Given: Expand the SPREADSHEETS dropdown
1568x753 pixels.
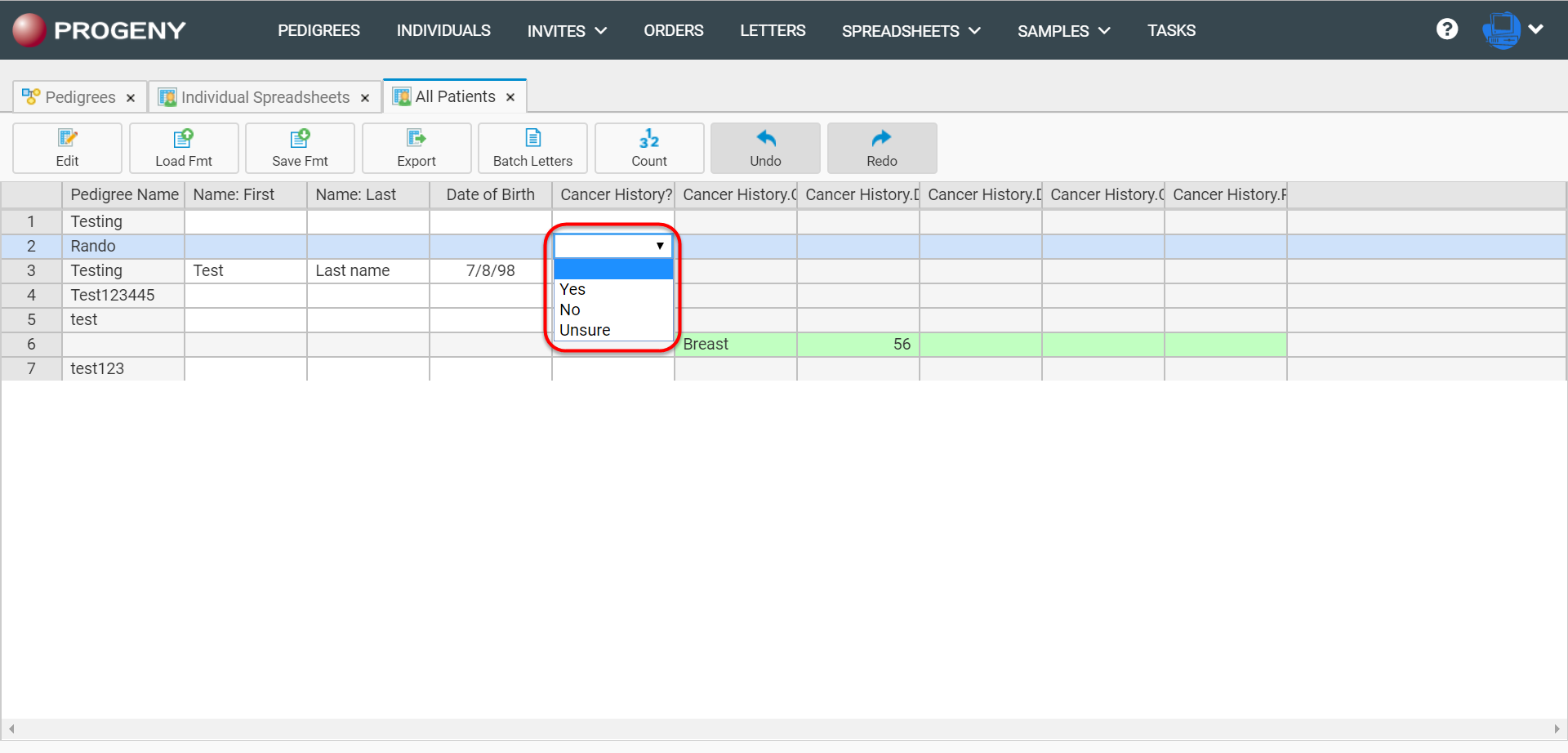Looking at the screenshot, I should [911, 31].
